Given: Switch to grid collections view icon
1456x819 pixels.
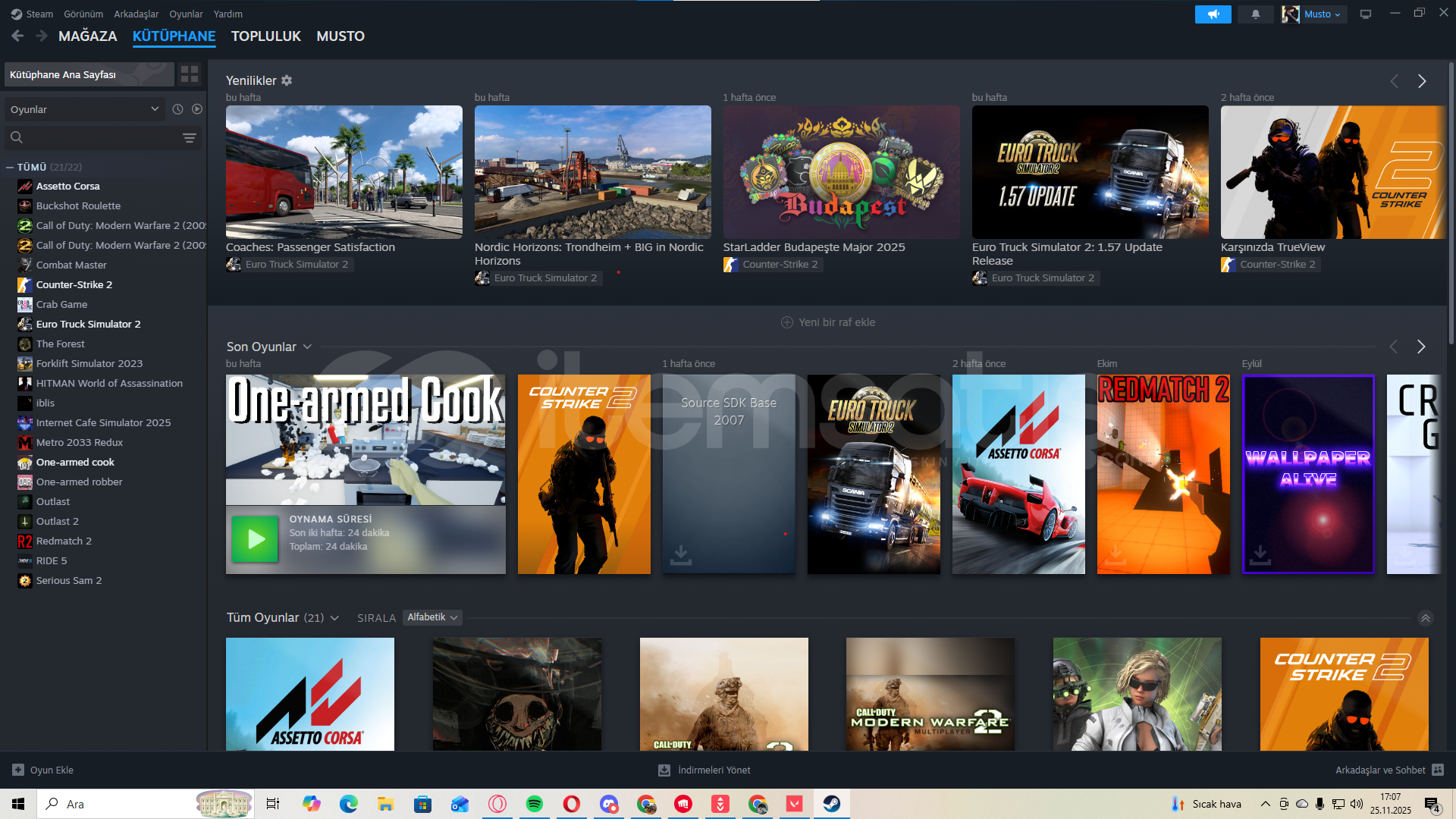Looking at the screenshot, I should (190, 74).
